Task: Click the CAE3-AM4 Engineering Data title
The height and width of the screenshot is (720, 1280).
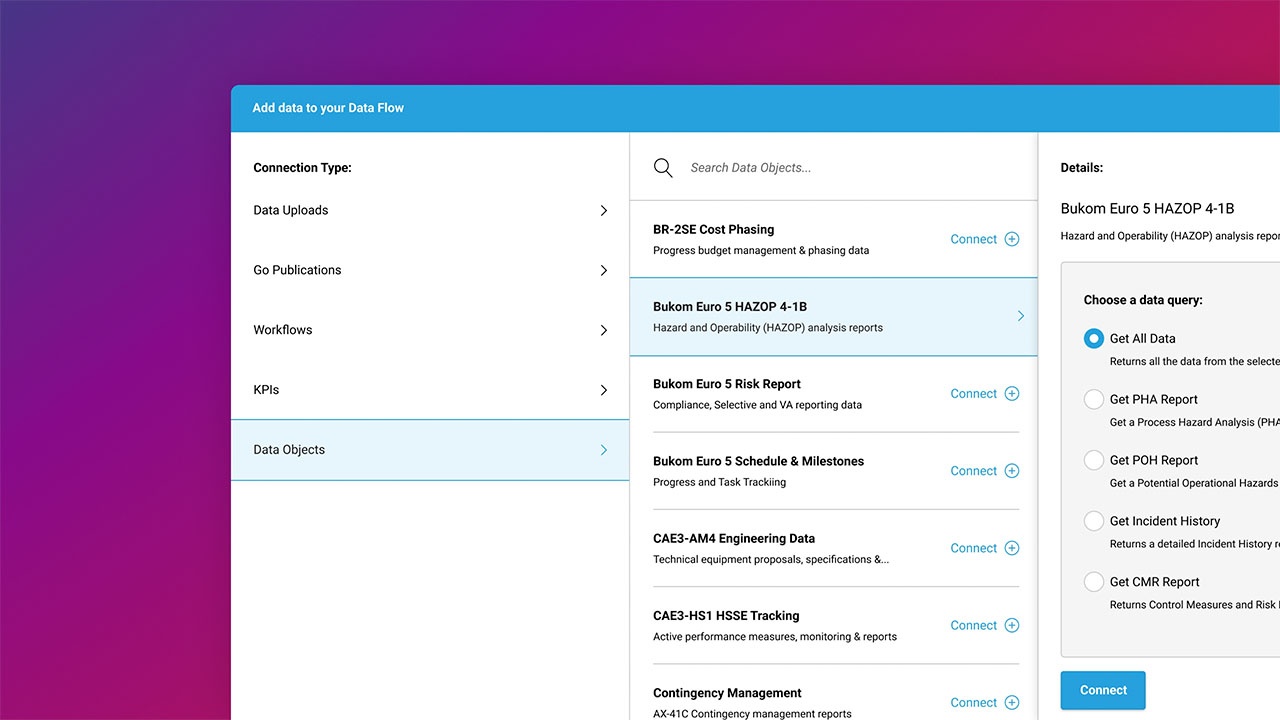Action: [x=734, y=538]
